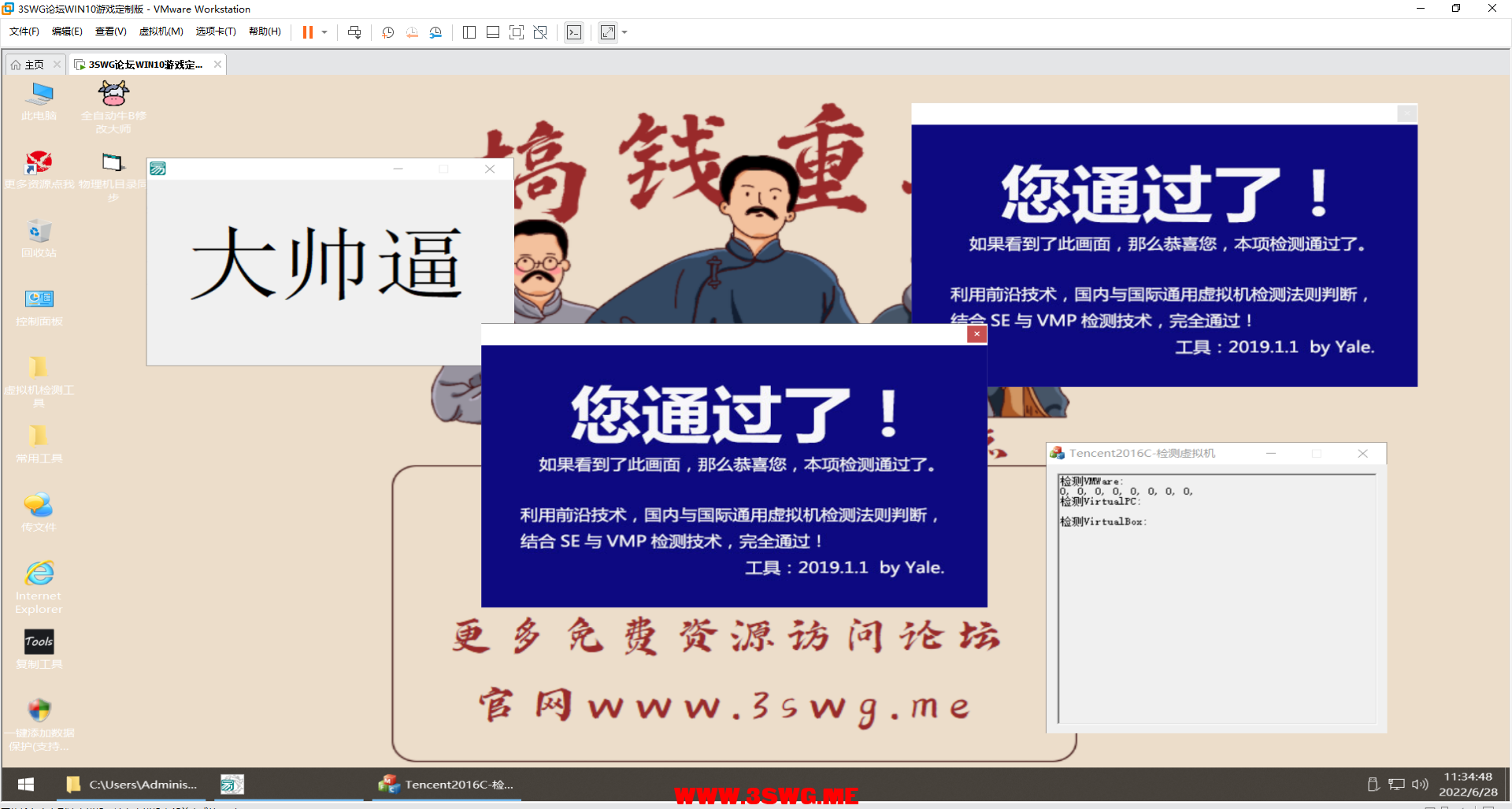Open the volume speaker tray icon

1420,785
